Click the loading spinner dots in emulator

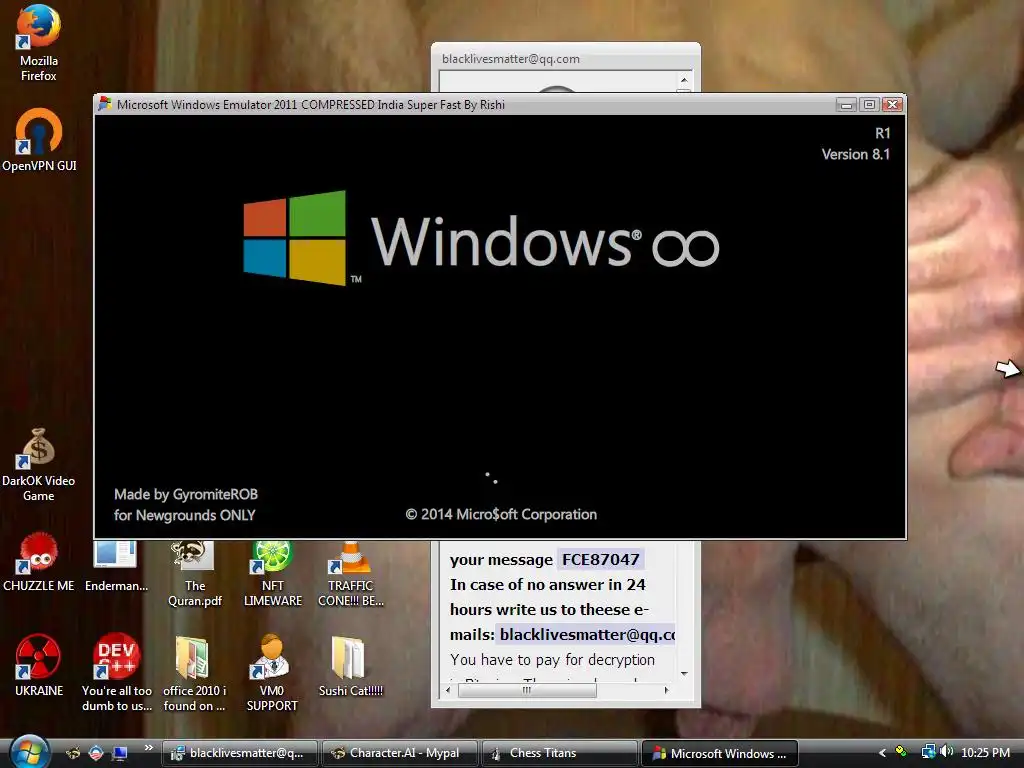pos(491,478)
